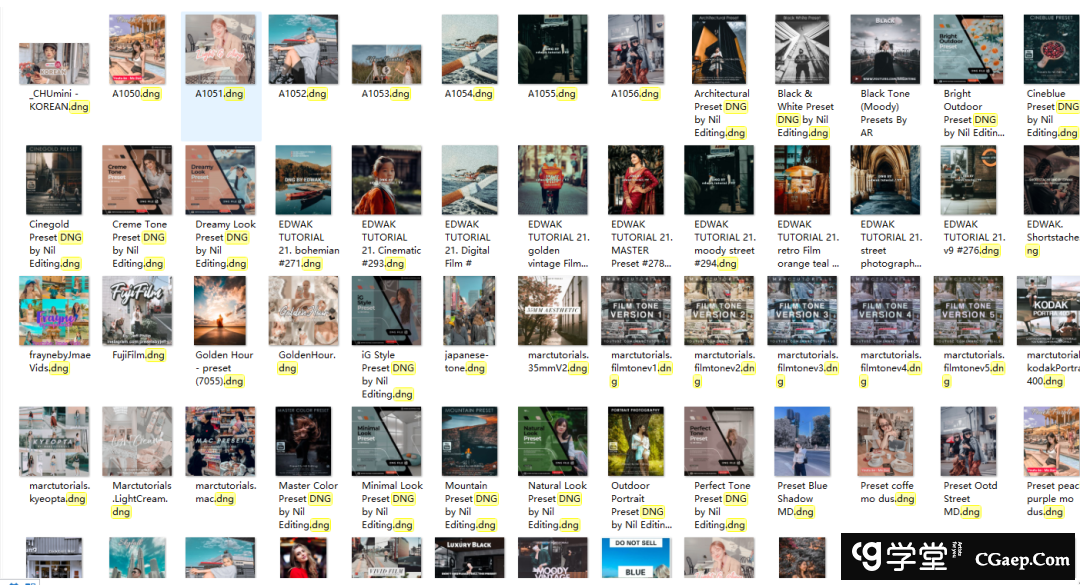Click EDWAK TUTORIAL 21 bohemian #271 file
1080x585 pixels.
click(304, 180)
